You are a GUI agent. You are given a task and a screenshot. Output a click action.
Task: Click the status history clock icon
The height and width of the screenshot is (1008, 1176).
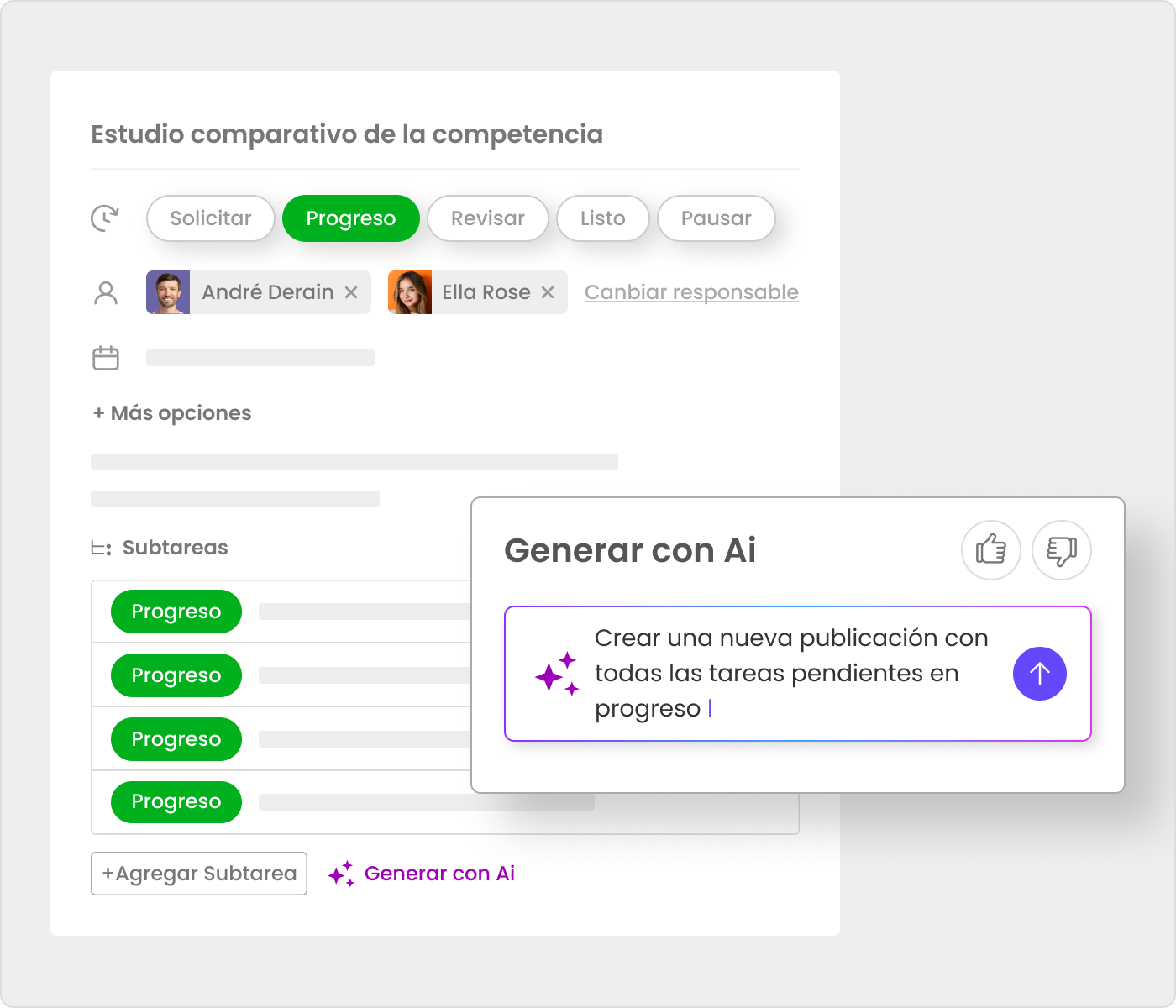click(x=105, y=218)
